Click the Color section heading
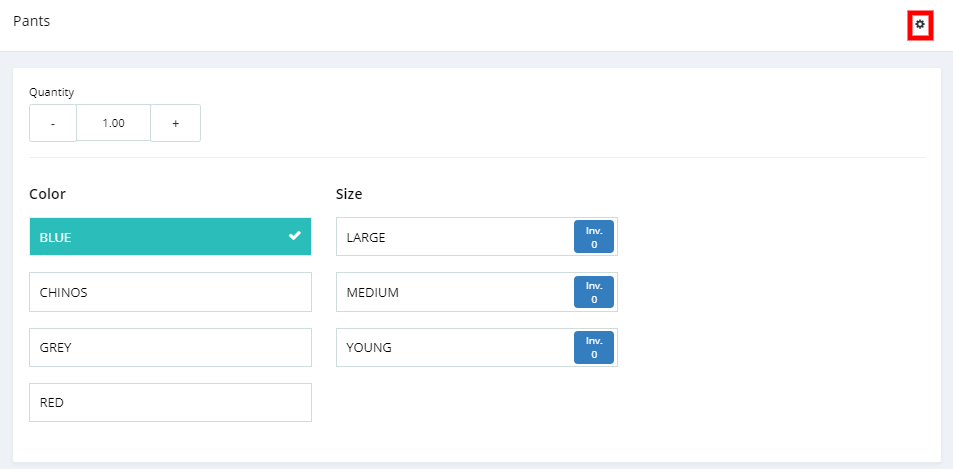The height and width of the screenshot is (469, 953). pos(47,194)
